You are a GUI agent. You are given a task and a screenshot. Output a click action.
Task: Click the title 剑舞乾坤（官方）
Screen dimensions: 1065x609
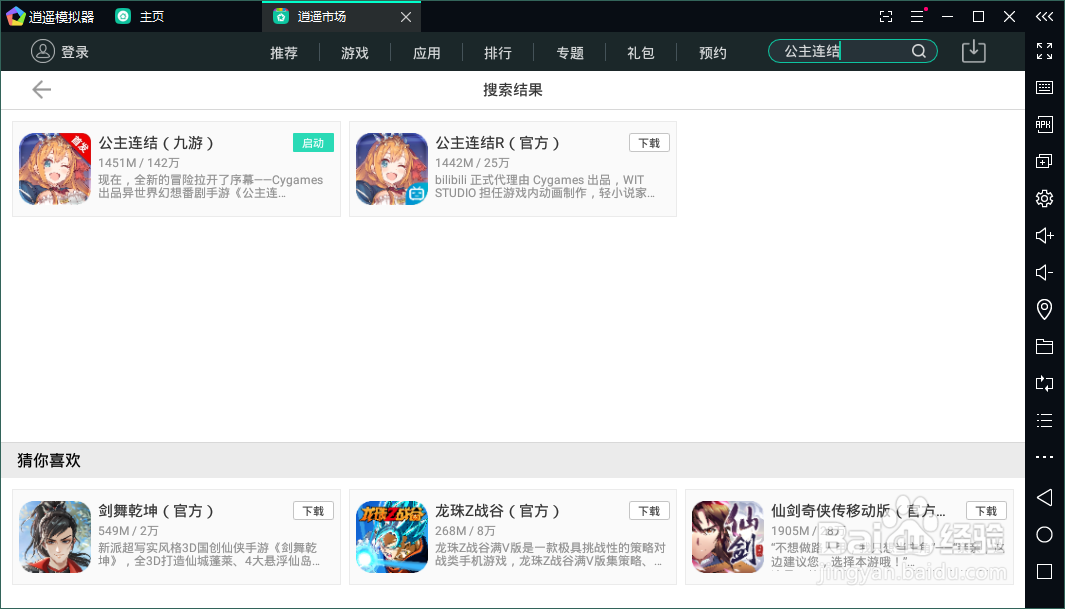[x=156, y=511]
